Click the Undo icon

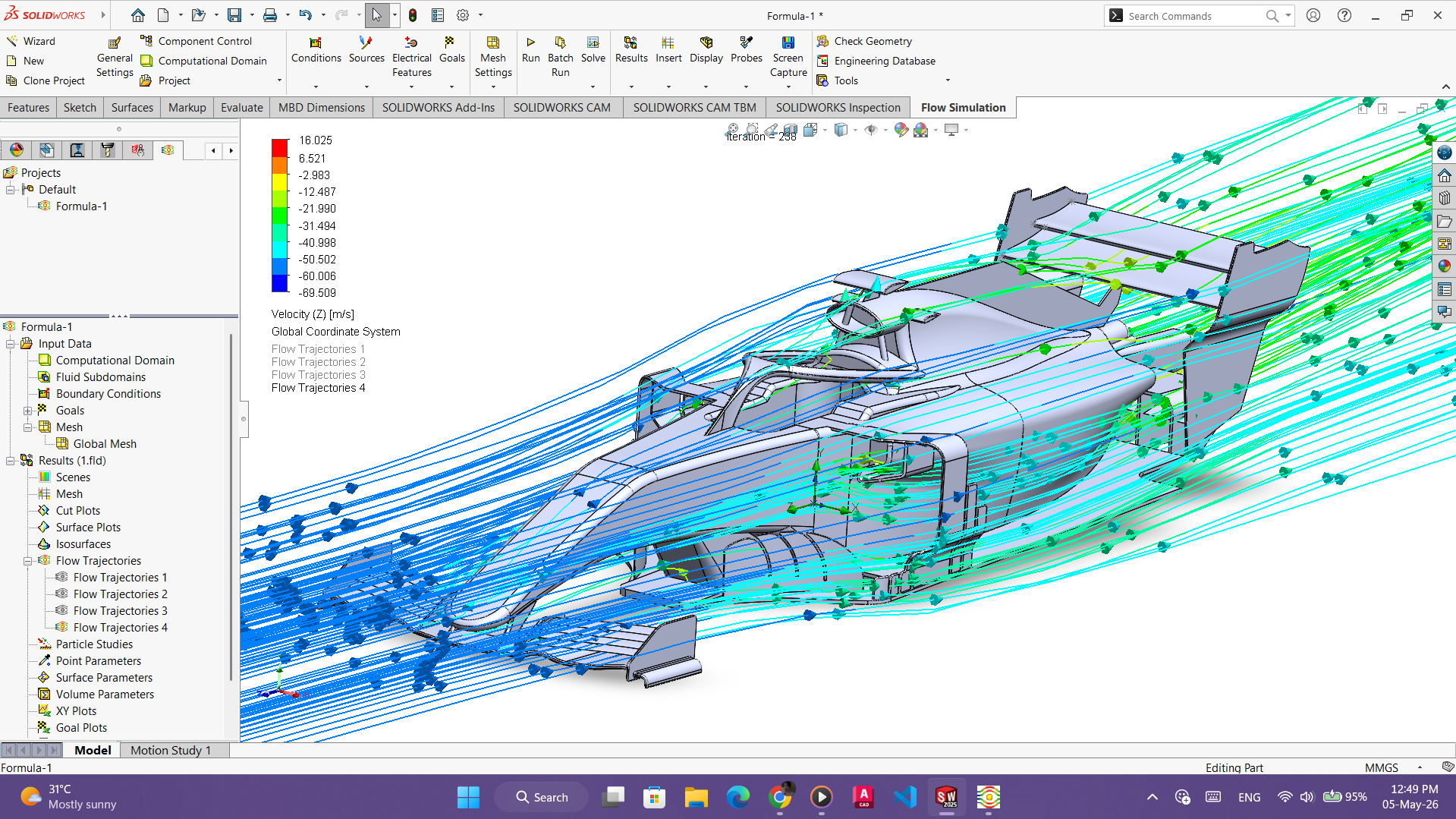[x=305, y=15]
